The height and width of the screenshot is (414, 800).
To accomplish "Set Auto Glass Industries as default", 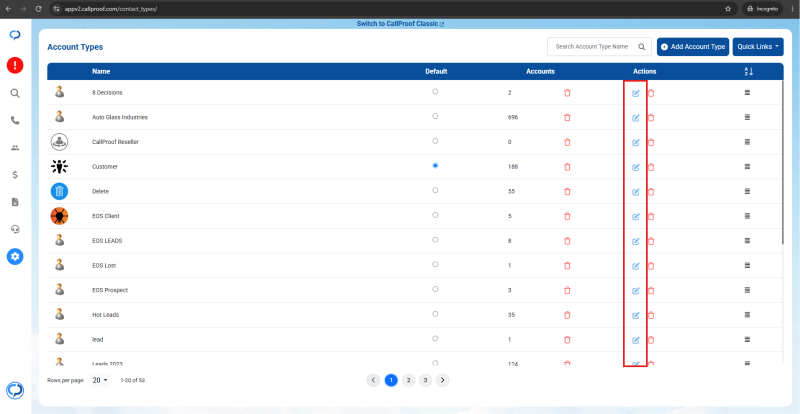I will (435, 116).
